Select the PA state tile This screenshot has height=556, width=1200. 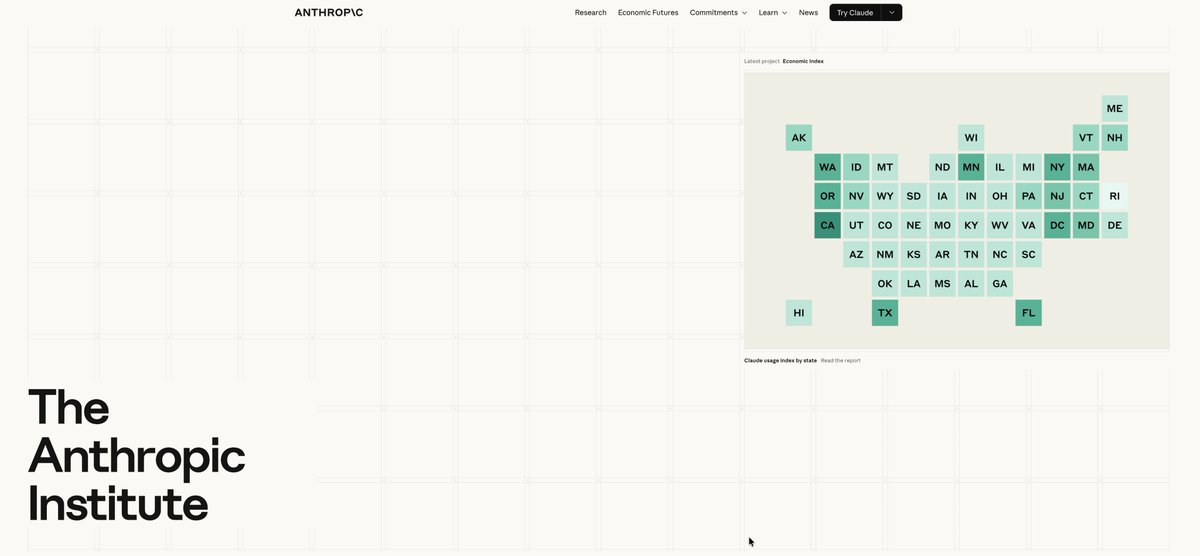coord(1029,196)
